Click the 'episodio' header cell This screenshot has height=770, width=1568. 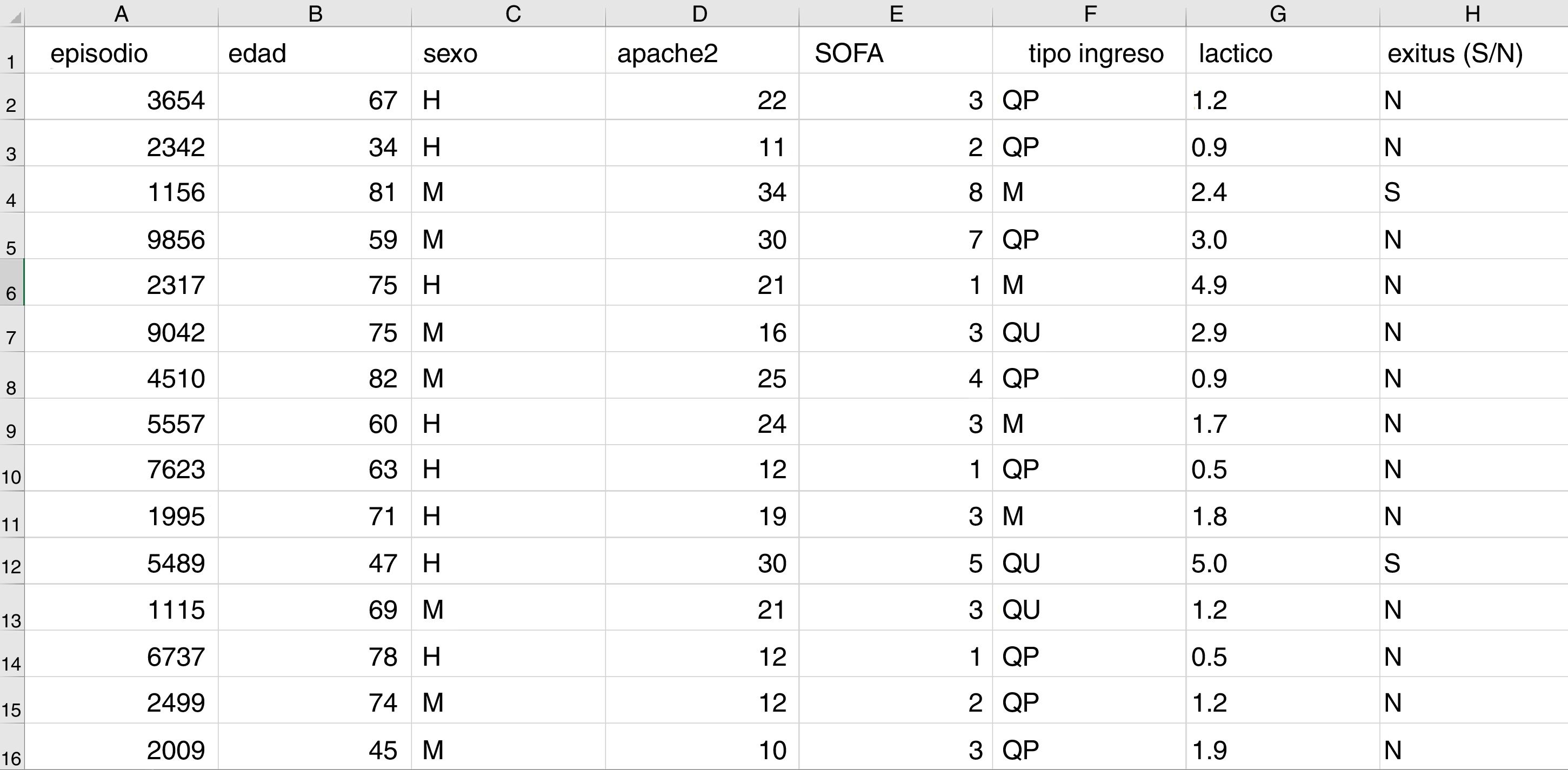tap(121, 53)
